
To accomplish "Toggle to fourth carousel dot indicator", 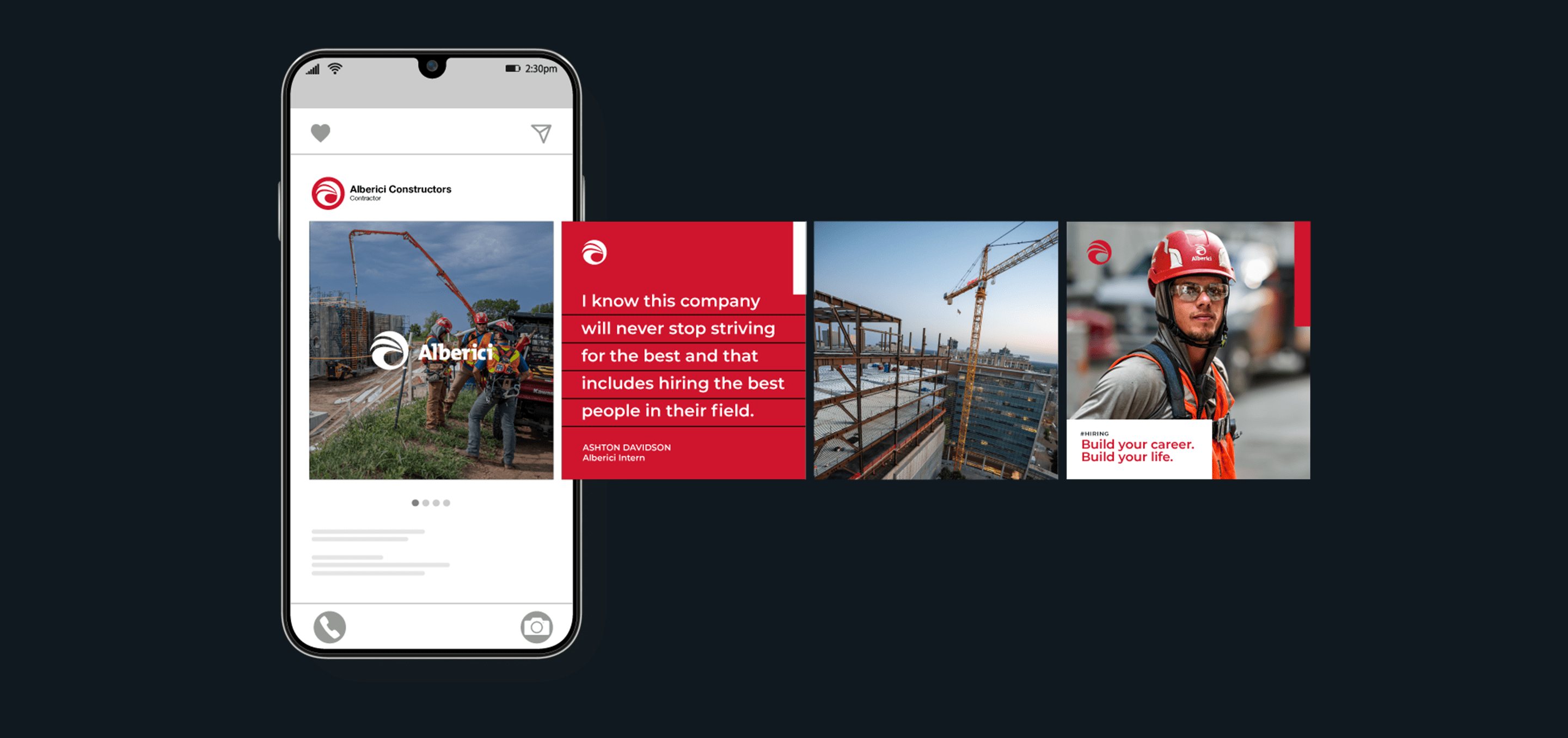I will (447, 503).
